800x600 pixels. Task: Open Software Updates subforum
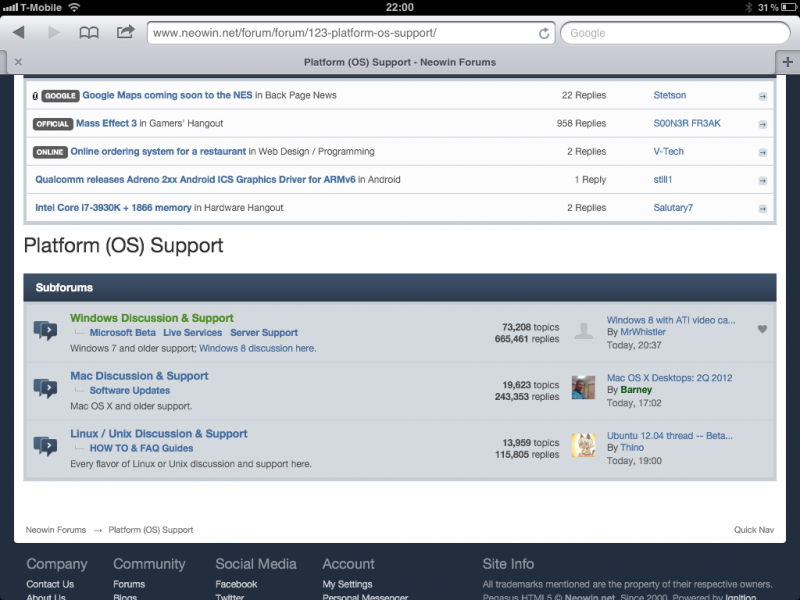point(130,390)
